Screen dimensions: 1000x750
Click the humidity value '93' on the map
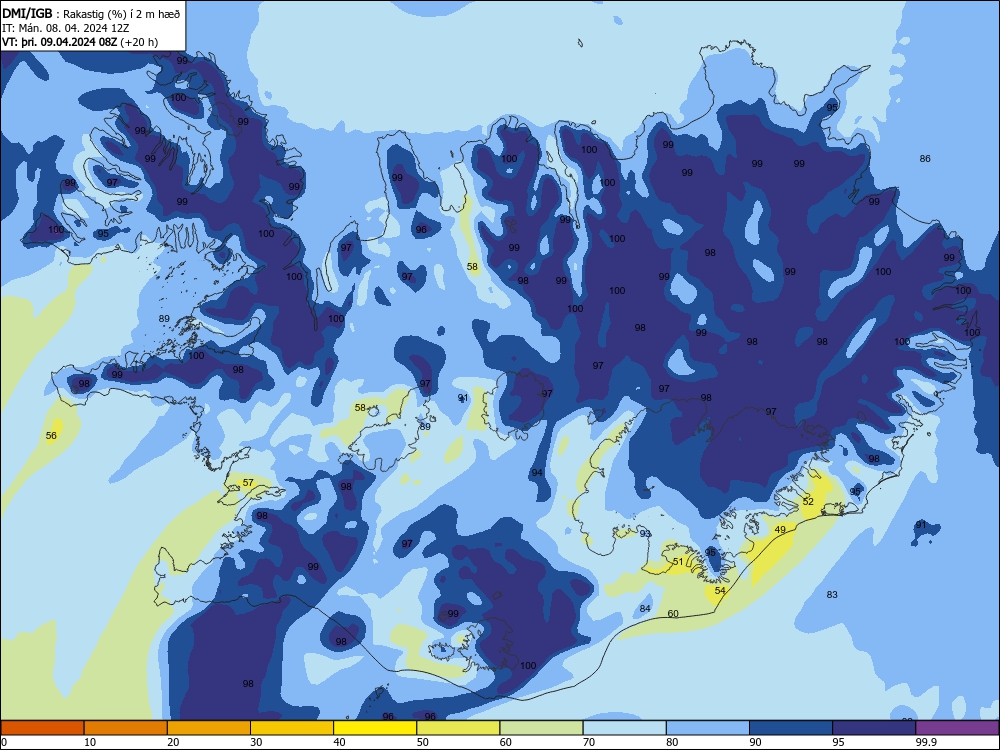point(645,534)
